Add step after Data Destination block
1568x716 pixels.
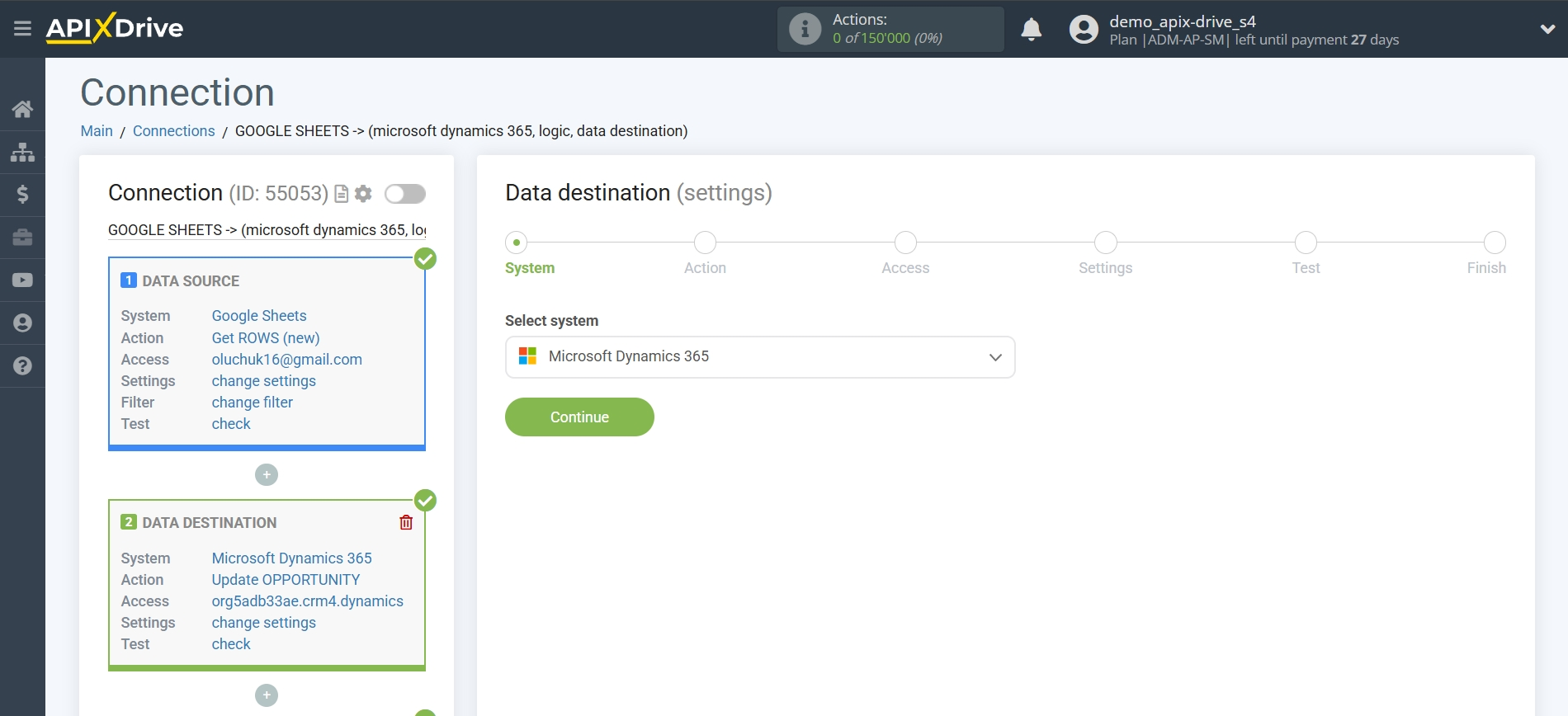pos(267,695)
